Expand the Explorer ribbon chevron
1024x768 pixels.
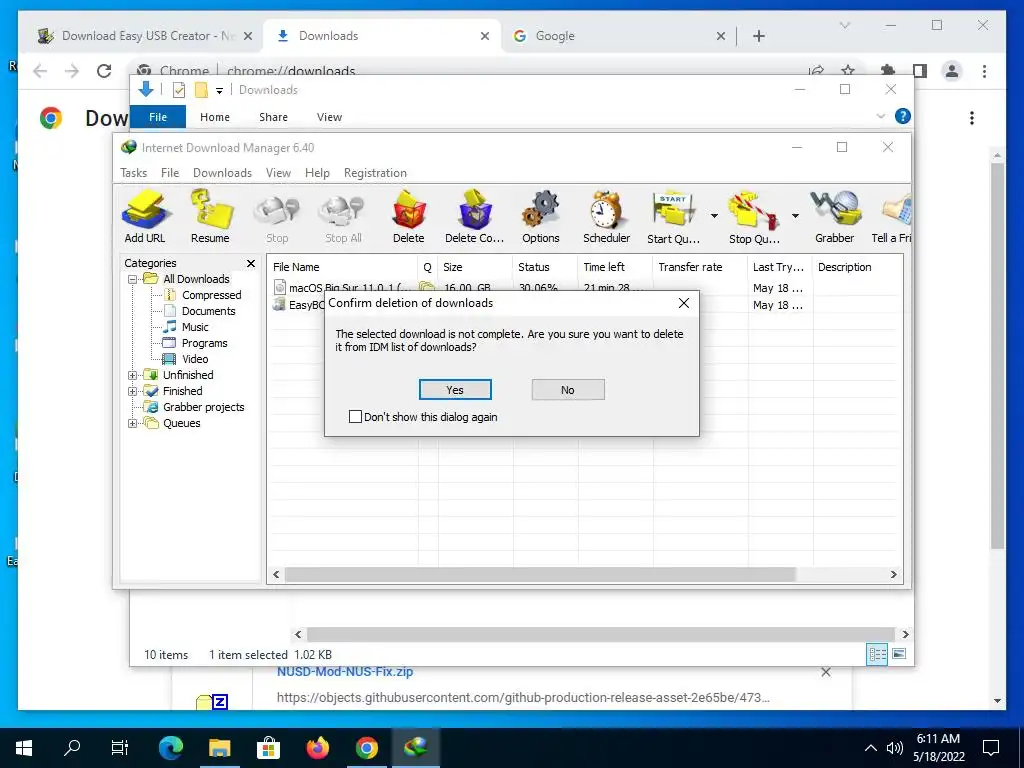[880, 116]
